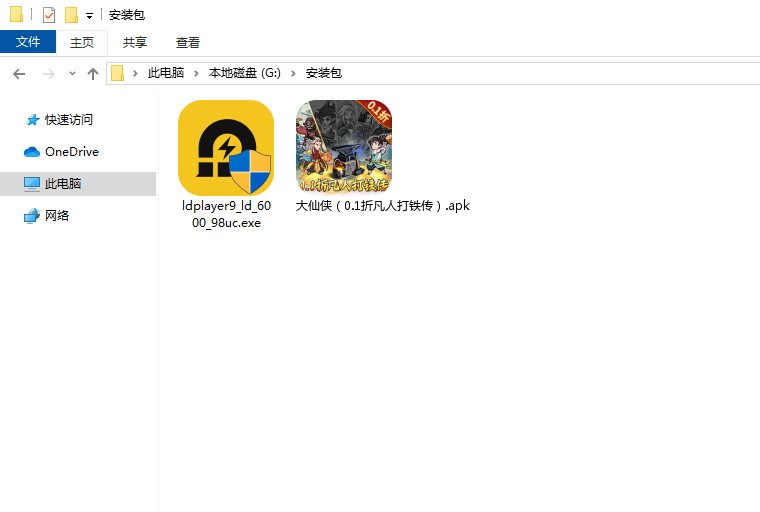Image resolution: width=760 pixels, height=512 pixels.
Task: Click the folder icon in address bar
Action: click(118, 73)
